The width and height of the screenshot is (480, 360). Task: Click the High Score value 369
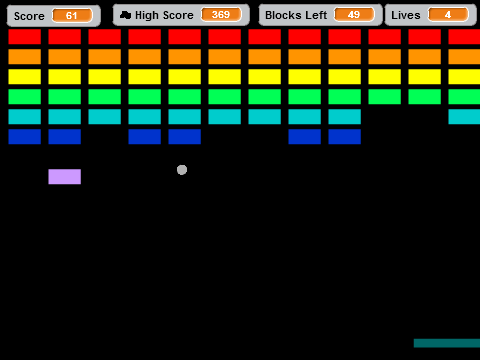[x=221, y=15]
